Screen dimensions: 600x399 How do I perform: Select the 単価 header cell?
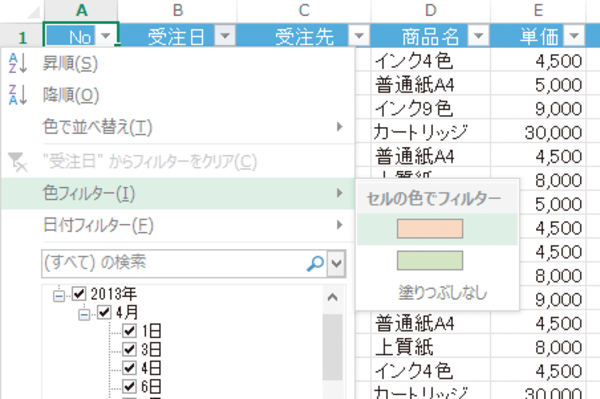pos(538,36)
